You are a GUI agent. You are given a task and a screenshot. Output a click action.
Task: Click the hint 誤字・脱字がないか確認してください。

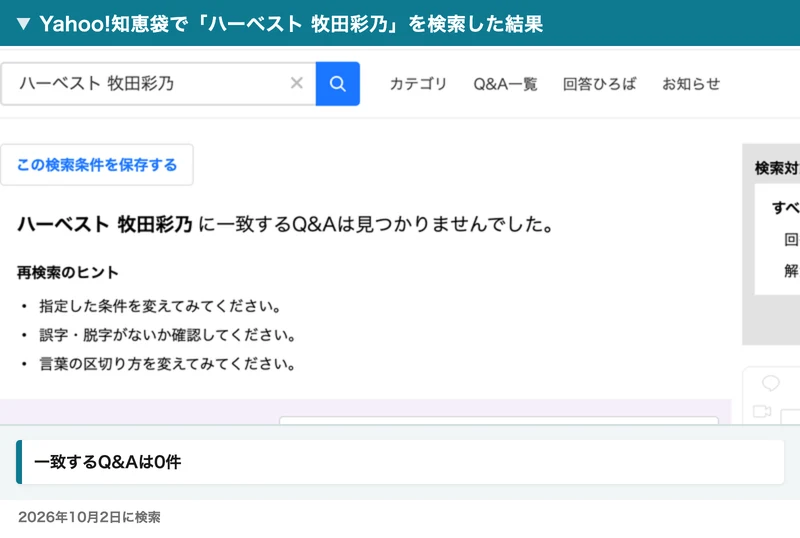(167, 335)
